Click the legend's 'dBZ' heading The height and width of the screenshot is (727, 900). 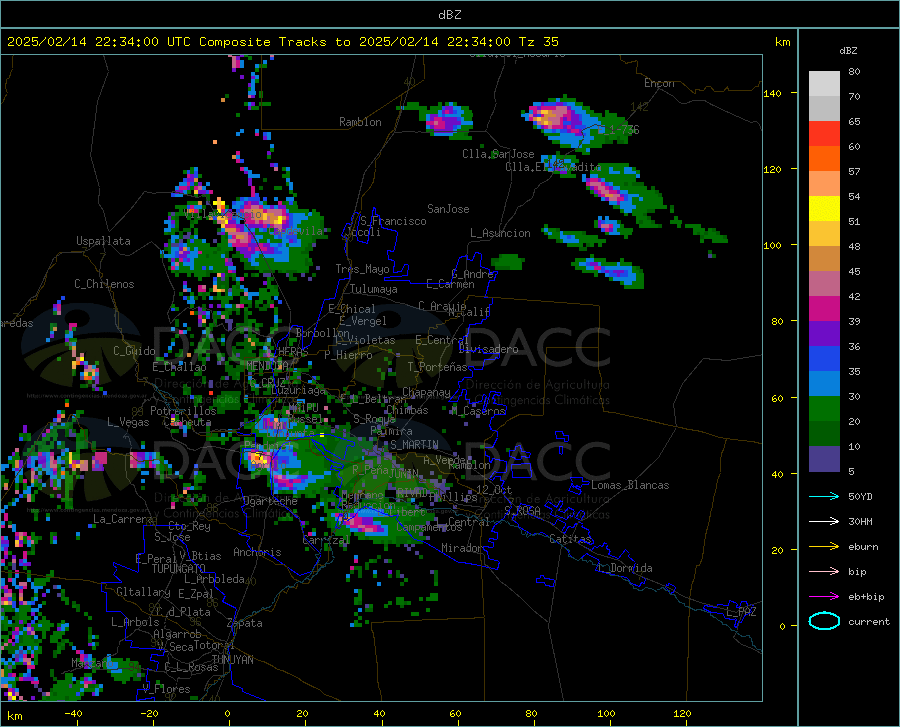pyautogui.click(x=848, y=50)
